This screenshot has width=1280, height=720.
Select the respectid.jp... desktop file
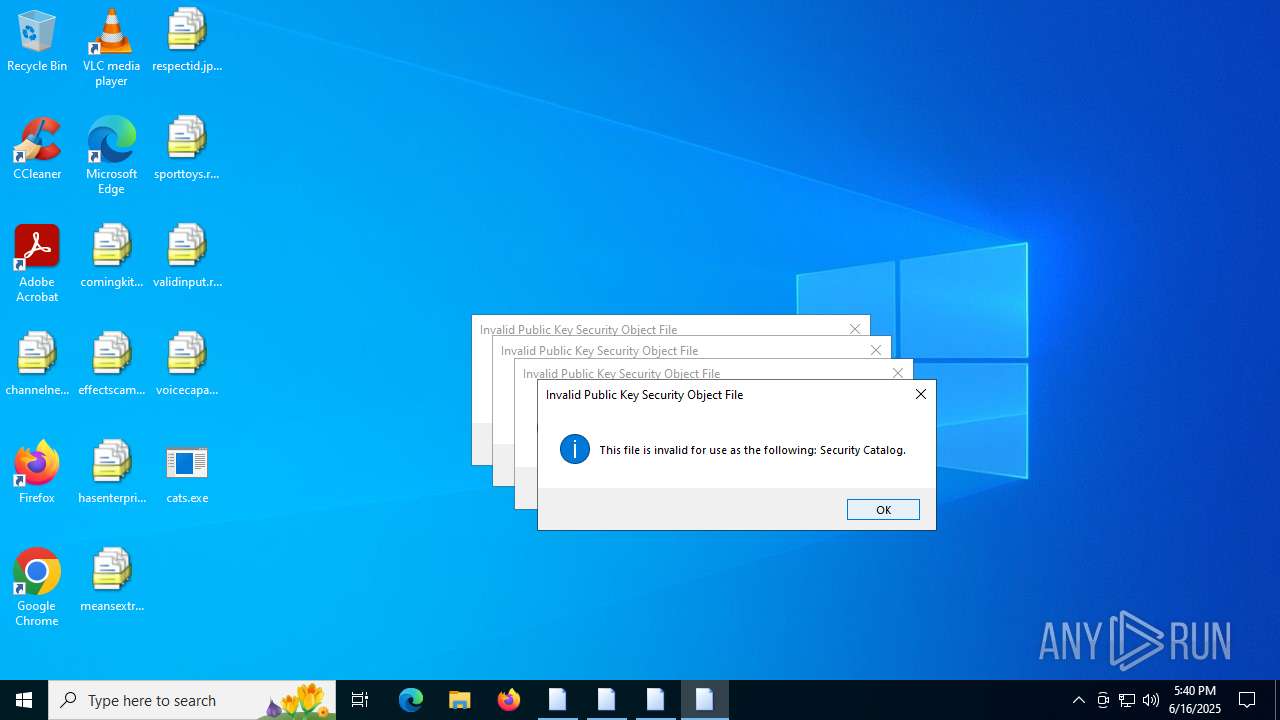click(187, 42)
